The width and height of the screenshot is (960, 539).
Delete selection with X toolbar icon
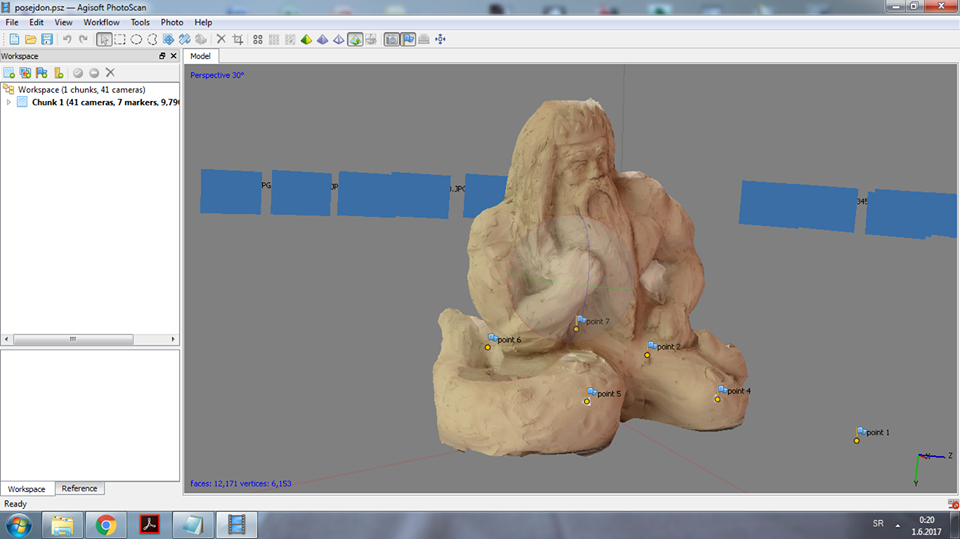pos(221,39)
